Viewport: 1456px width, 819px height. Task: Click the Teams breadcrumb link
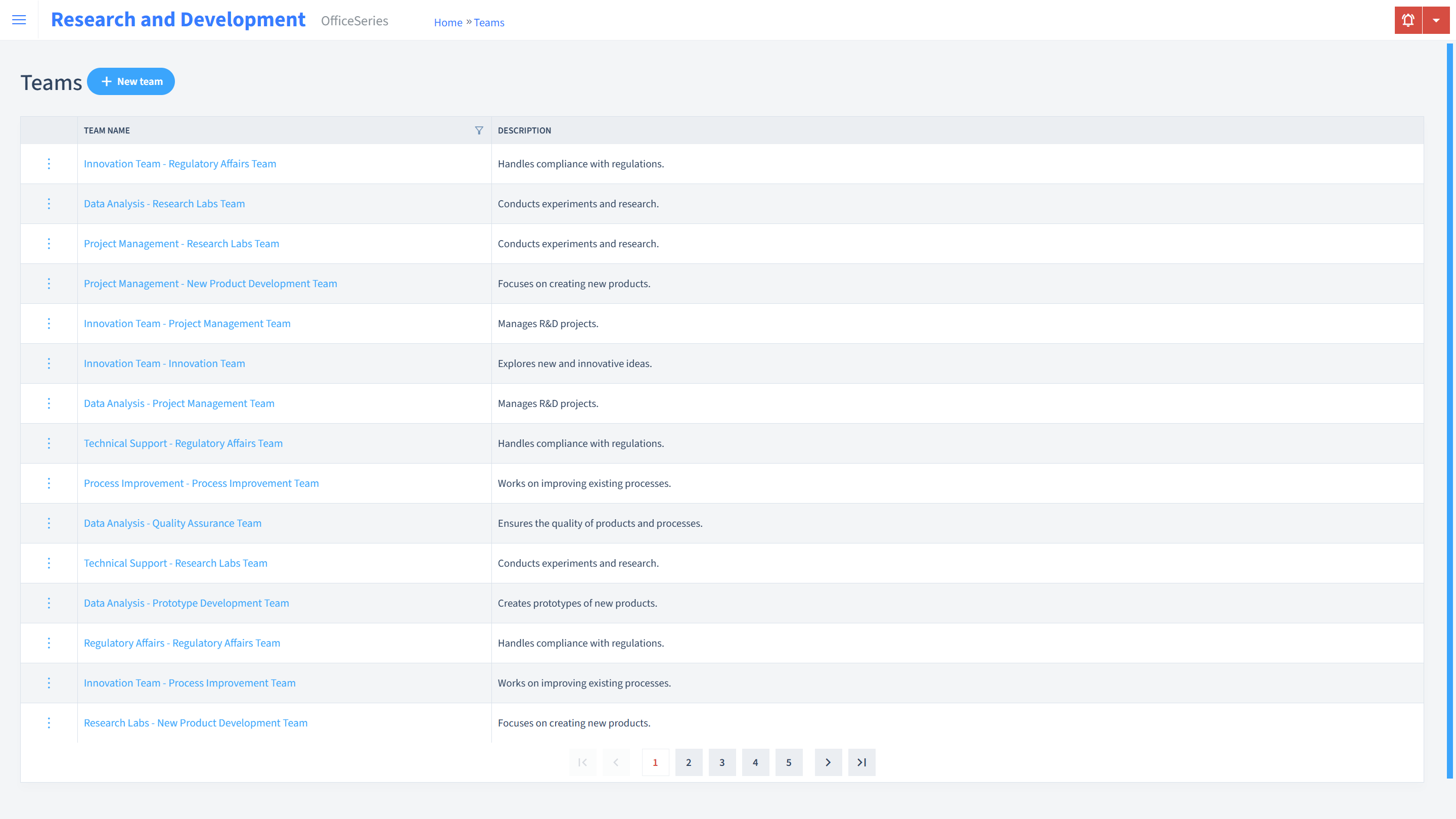489,22
